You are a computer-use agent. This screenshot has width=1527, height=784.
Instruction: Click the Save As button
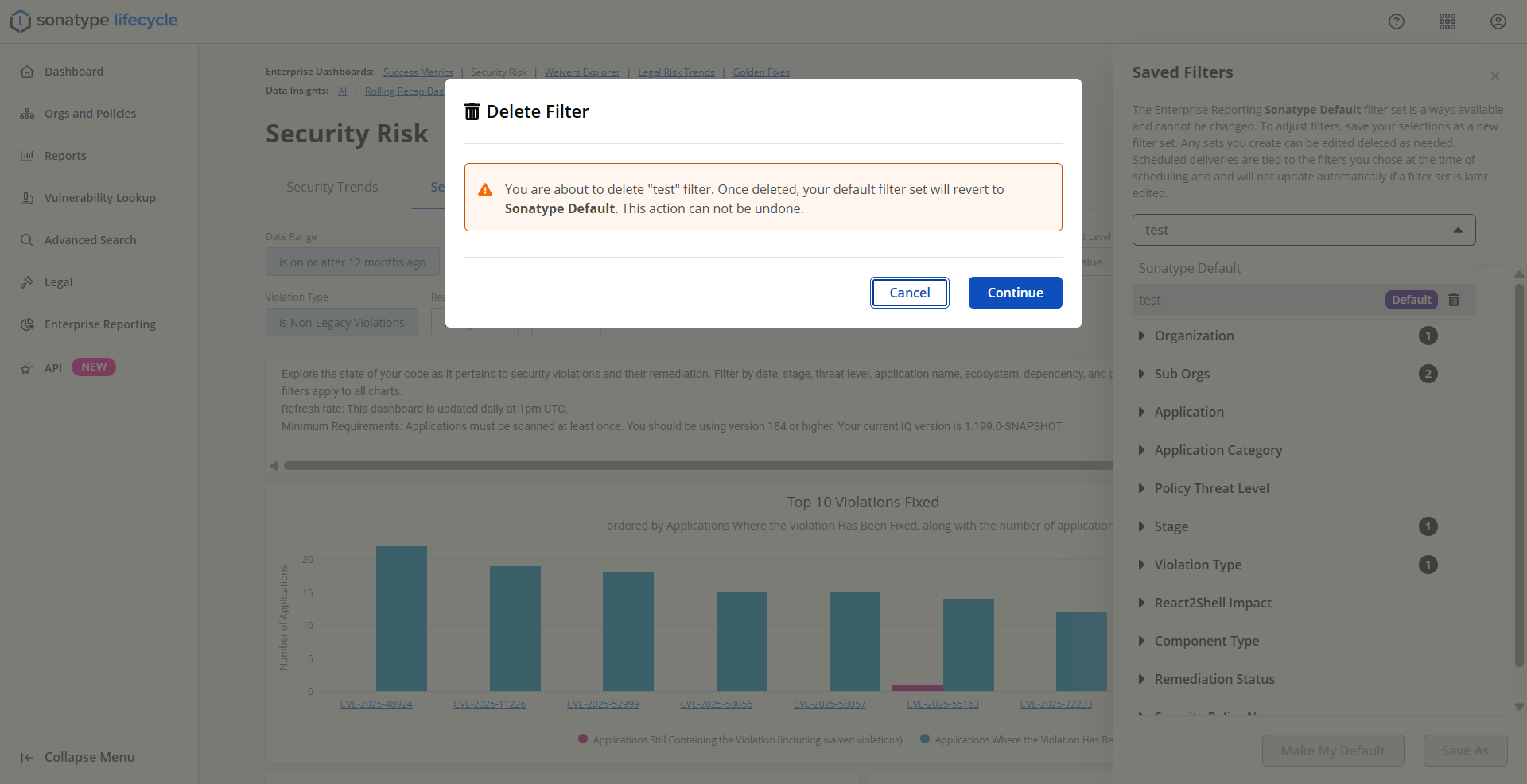click(x=1465, y=751)
